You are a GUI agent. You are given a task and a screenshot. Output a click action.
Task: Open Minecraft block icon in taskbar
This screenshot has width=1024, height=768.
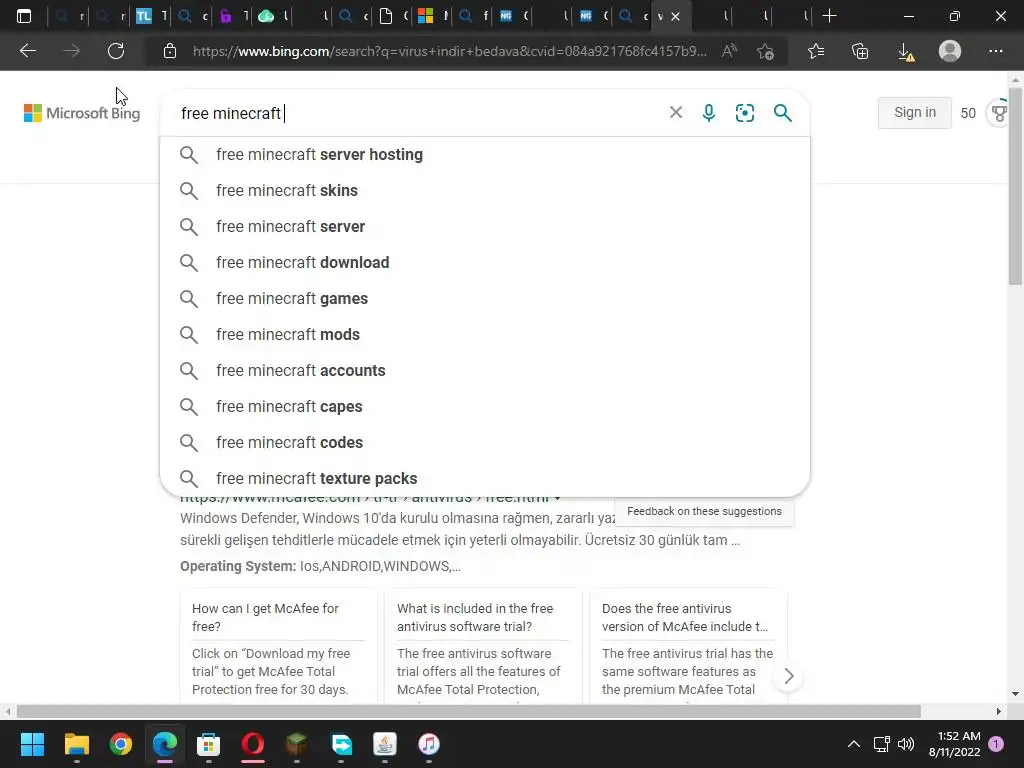pos(297,744)
